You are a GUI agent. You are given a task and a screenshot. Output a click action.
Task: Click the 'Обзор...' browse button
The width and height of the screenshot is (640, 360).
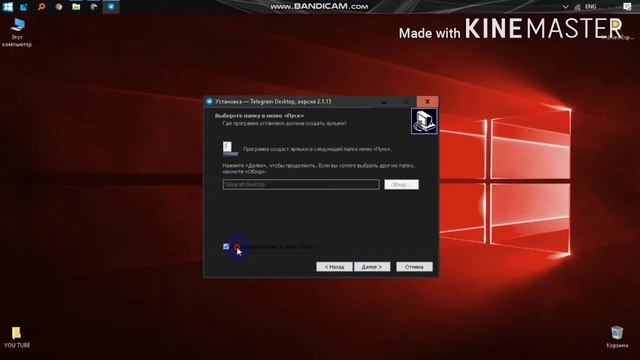[x=401, y=184]
